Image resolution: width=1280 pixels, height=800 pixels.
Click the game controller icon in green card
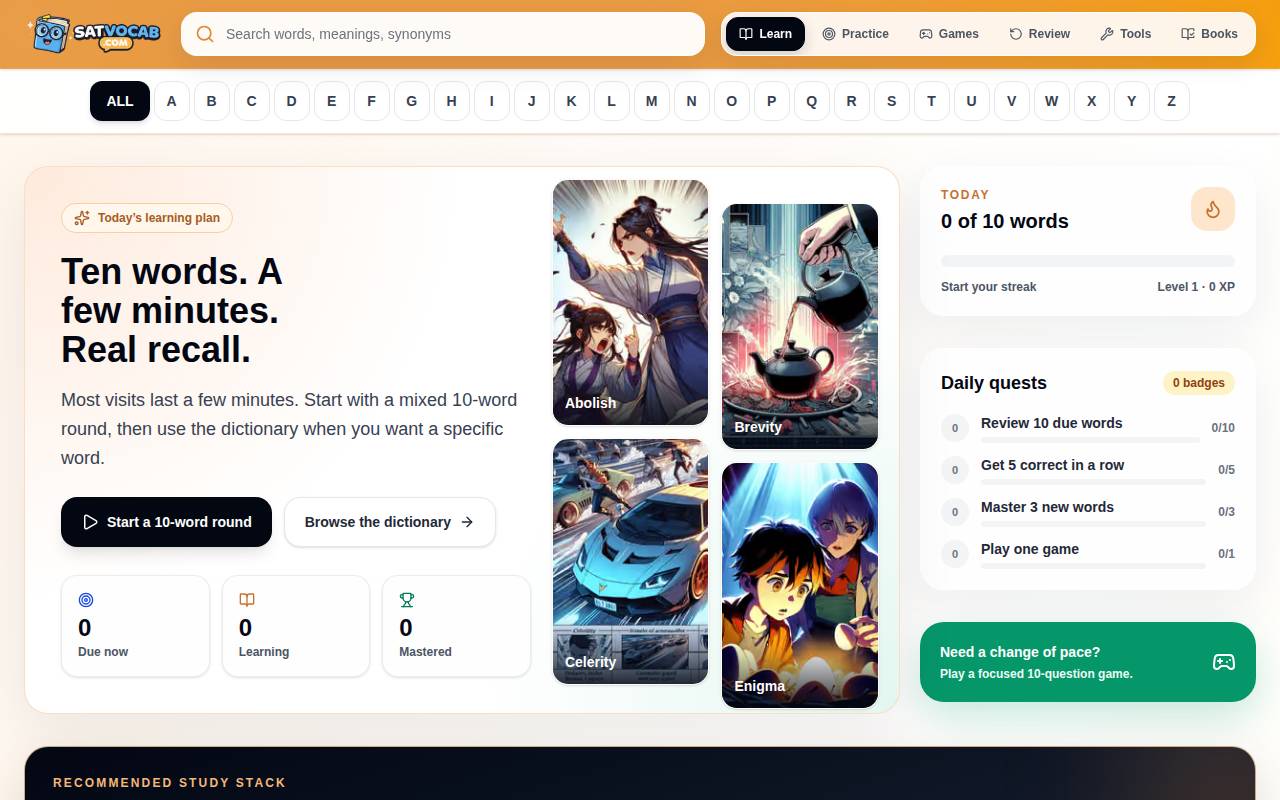click(1224, 662)
